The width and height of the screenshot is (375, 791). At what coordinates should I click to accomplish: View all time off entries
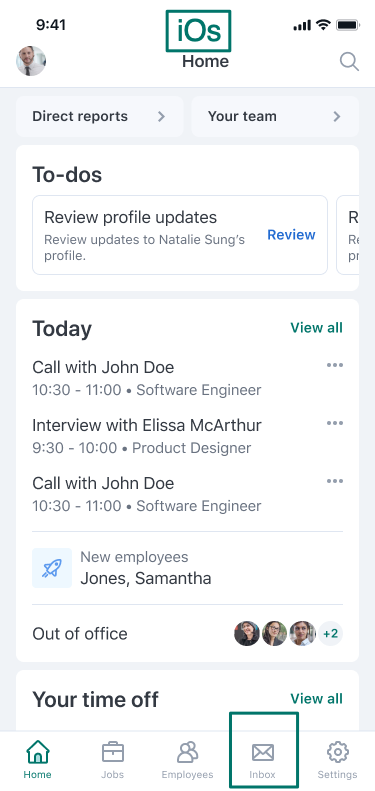pos(316,699)
